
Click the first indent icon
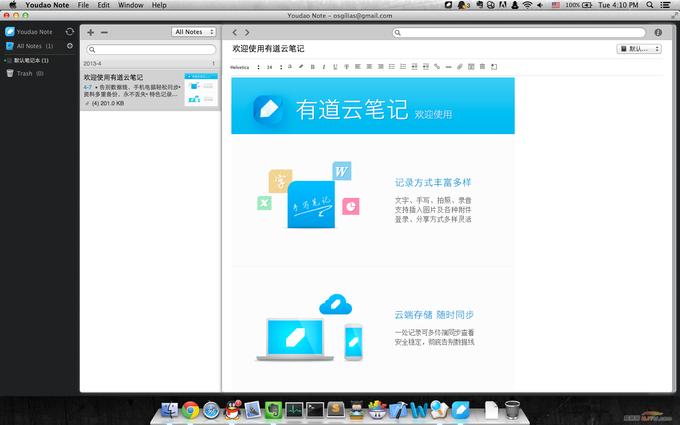point(414,67)
